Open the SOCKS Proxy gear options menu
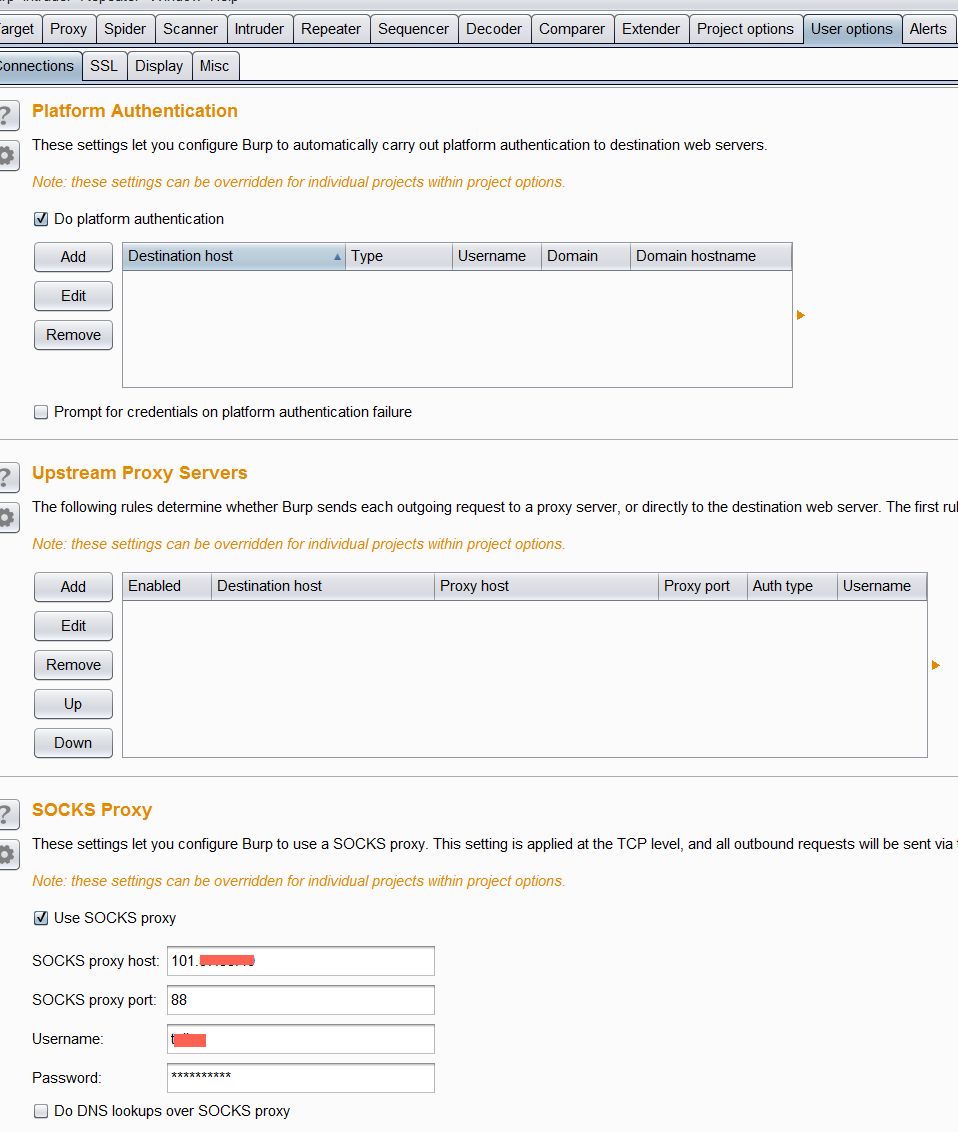 click(x=7, y=855)
